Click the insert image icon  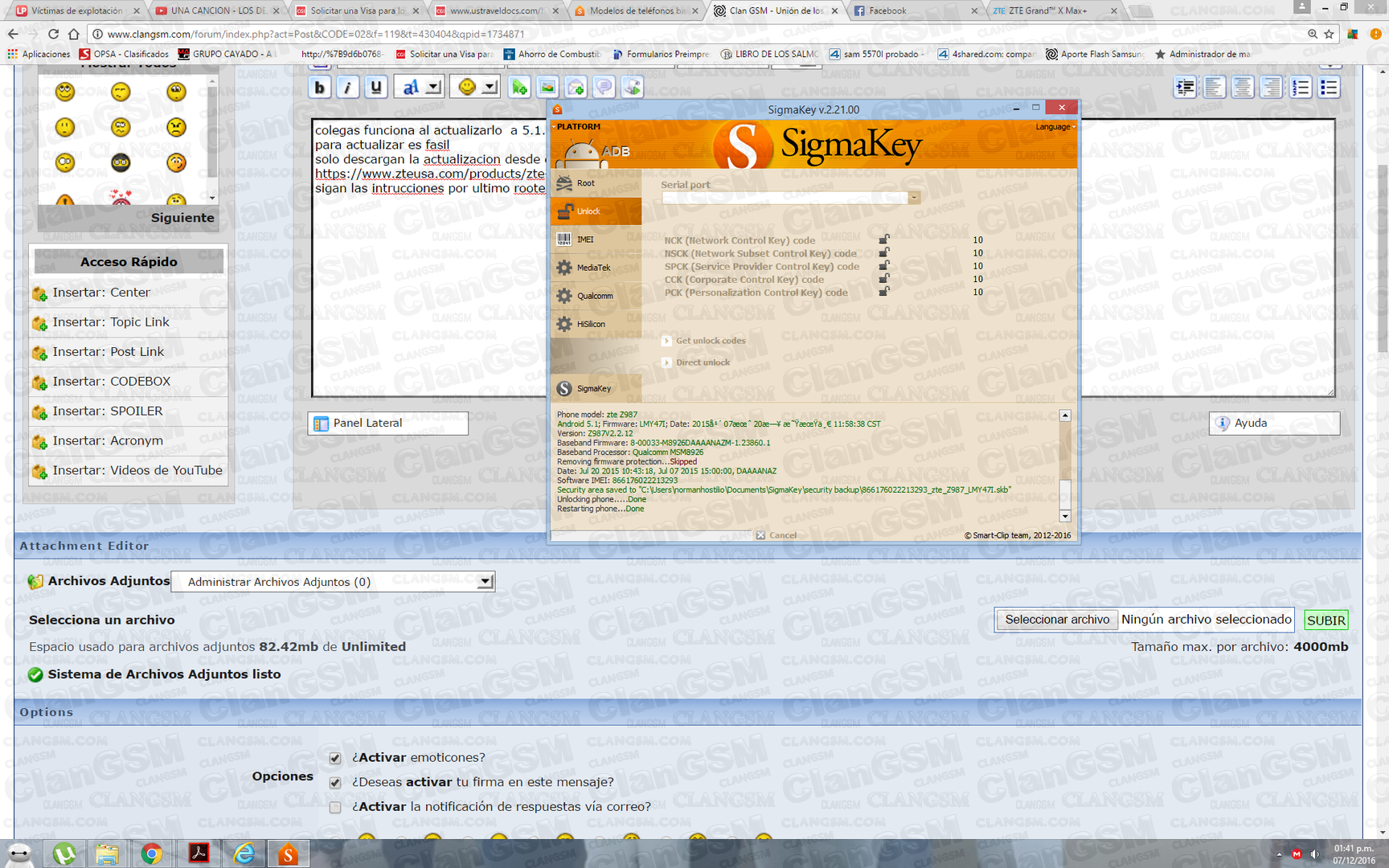547,88
